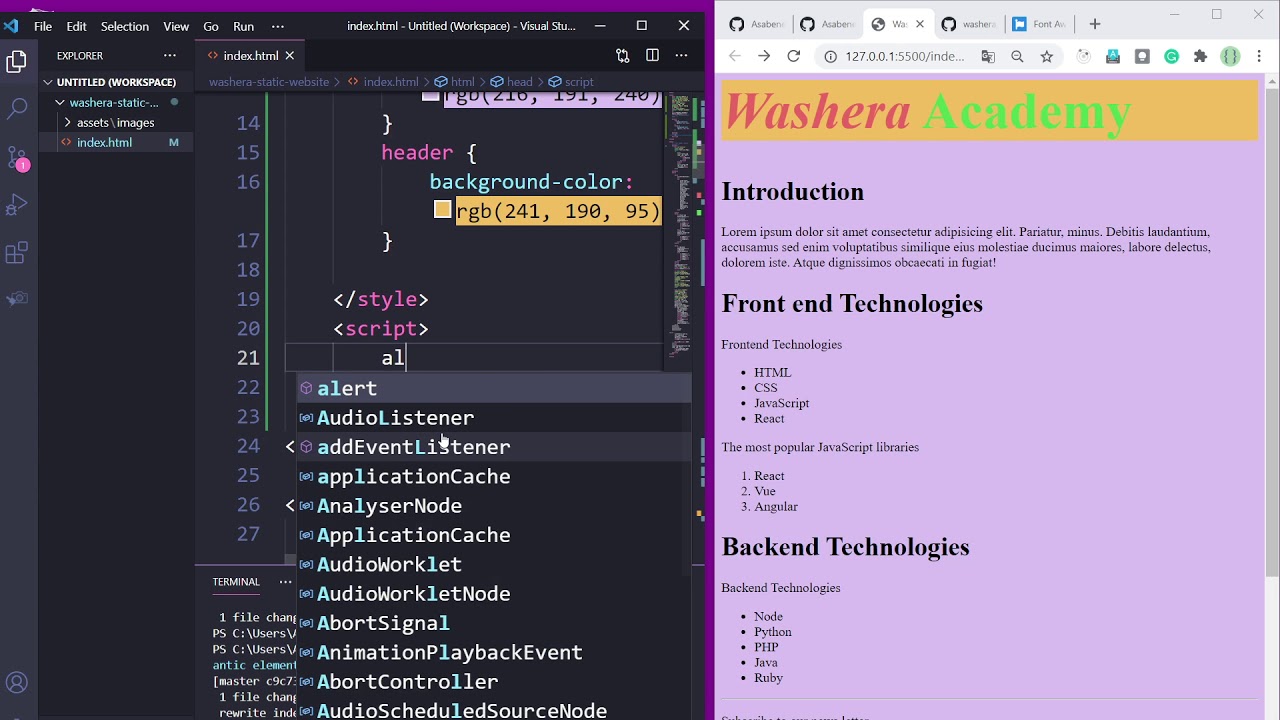Click head in the breadcrumb
The image size is (1280, 720).
coord(519,82)
